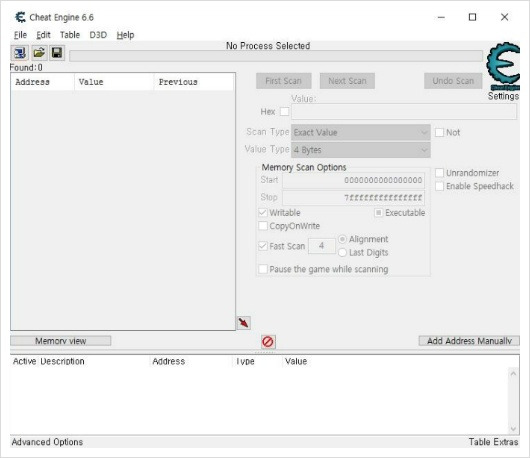
Task: Click address table Value column header
Action: (296, 361)
